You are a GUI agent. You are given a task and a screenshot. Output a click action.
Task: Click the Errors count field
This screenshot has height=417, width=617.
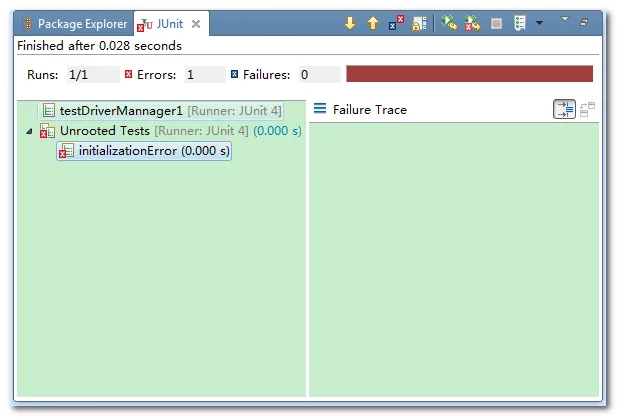click(205, 74)
